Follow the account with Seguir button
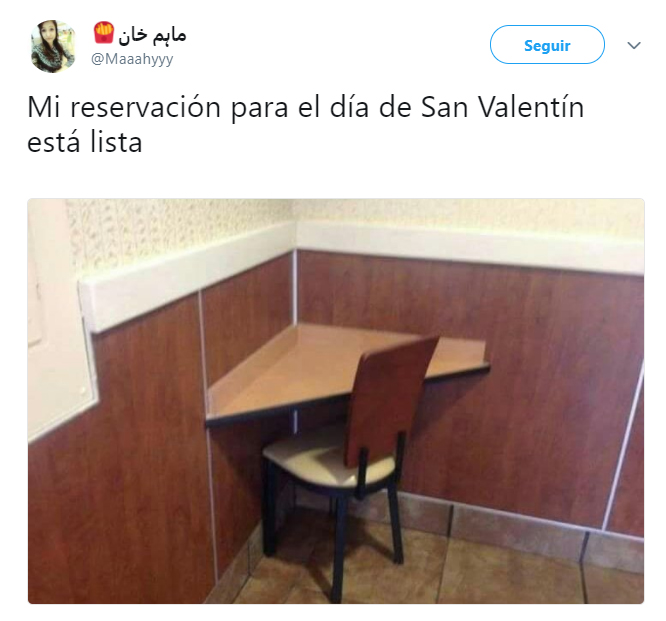 (x=547, y=45)
